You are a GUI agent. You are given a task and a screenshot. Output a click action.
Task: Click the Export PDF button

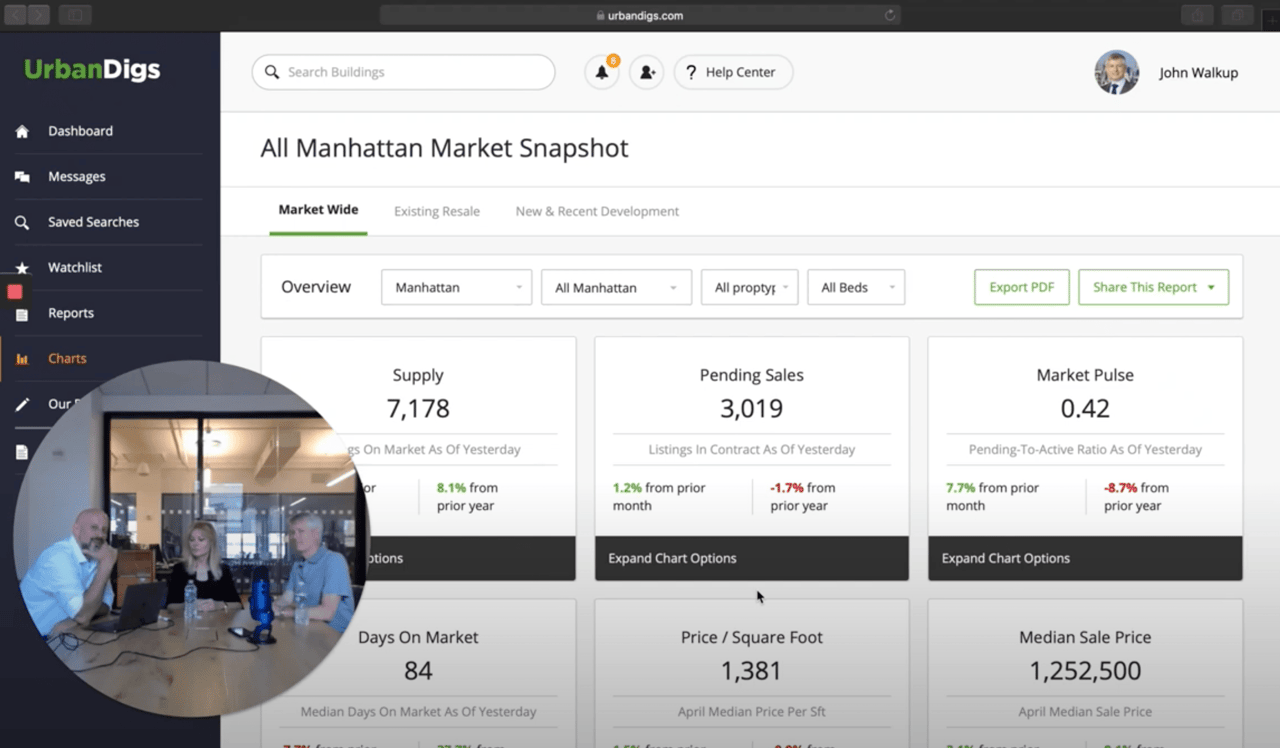pyautogui.click(x=1022, y=287)
